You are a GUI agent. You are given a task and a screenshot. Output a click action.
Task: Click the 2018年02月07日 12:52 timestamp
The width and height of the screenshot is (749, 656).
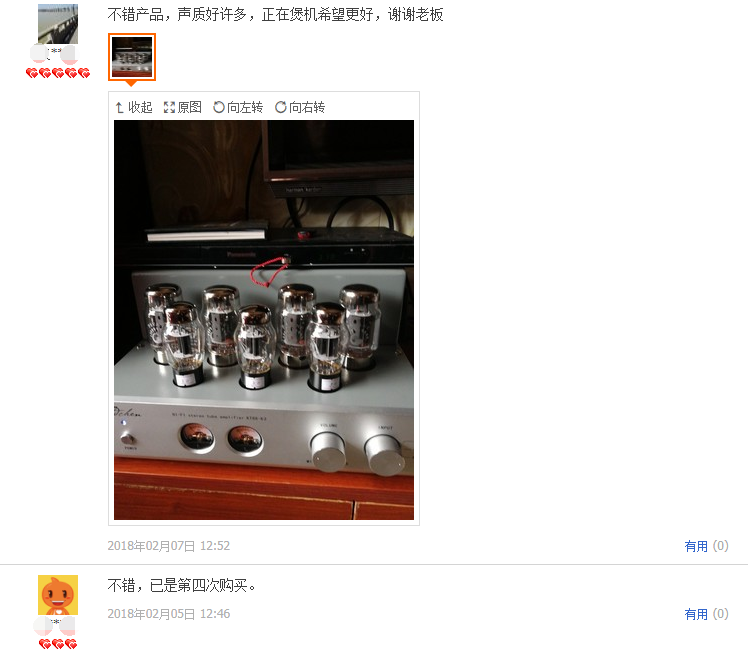[169, 546]
